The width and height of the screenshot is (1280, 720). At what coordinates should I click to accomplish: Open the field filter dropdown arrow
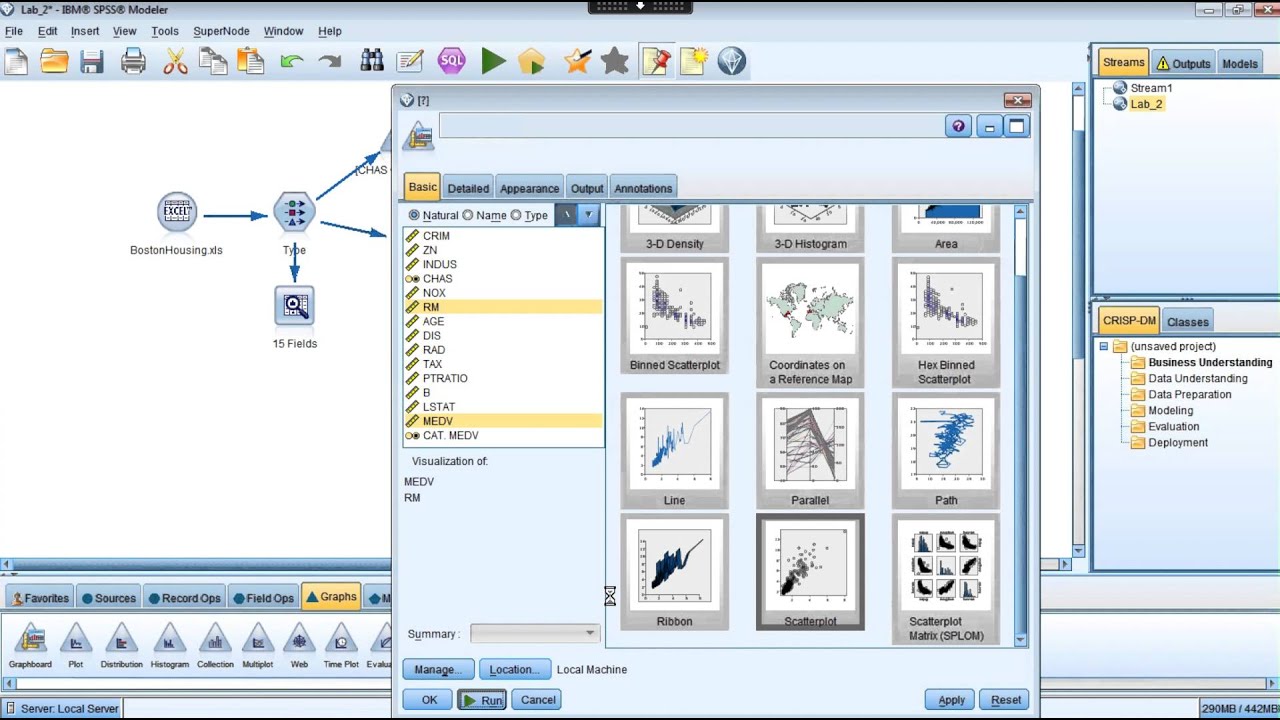(589, 215)
